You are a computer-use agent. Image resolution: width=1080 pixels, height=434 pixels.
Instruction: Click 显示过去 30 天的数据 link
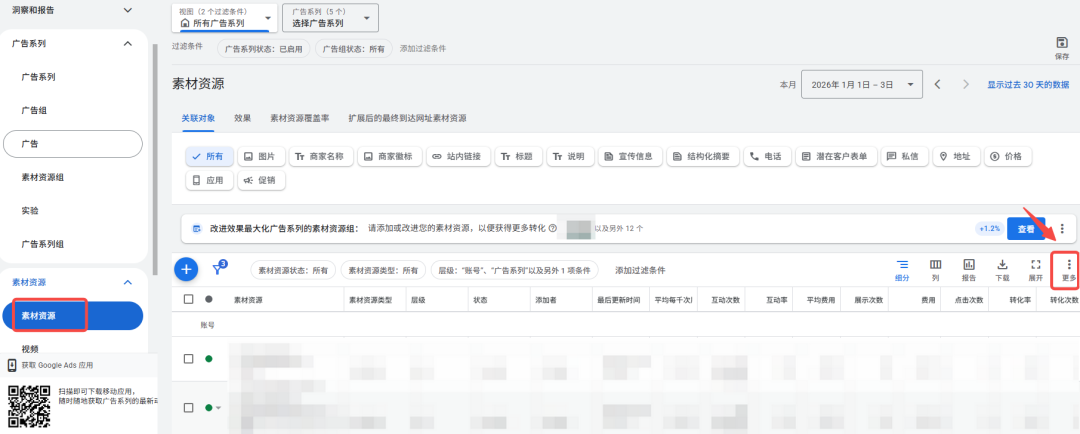pos(1028,85)
